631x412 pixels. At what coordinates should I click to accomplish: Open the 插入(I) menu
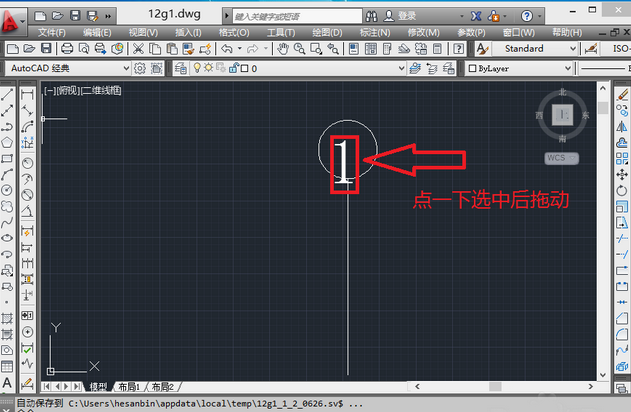click(188, 33)
